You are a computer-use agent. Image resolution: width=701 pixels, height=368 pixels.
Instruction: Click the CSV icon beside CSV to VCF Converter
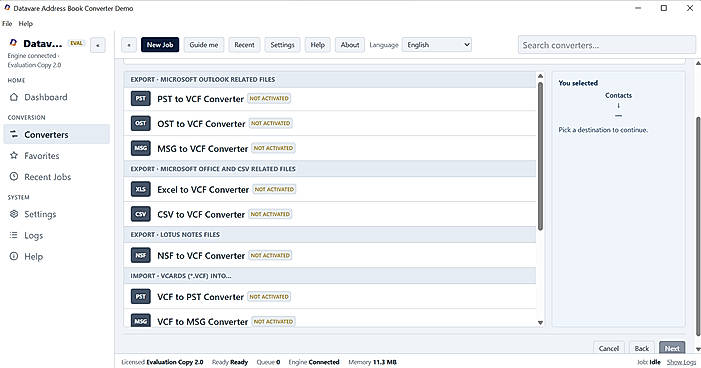point(140,214)
